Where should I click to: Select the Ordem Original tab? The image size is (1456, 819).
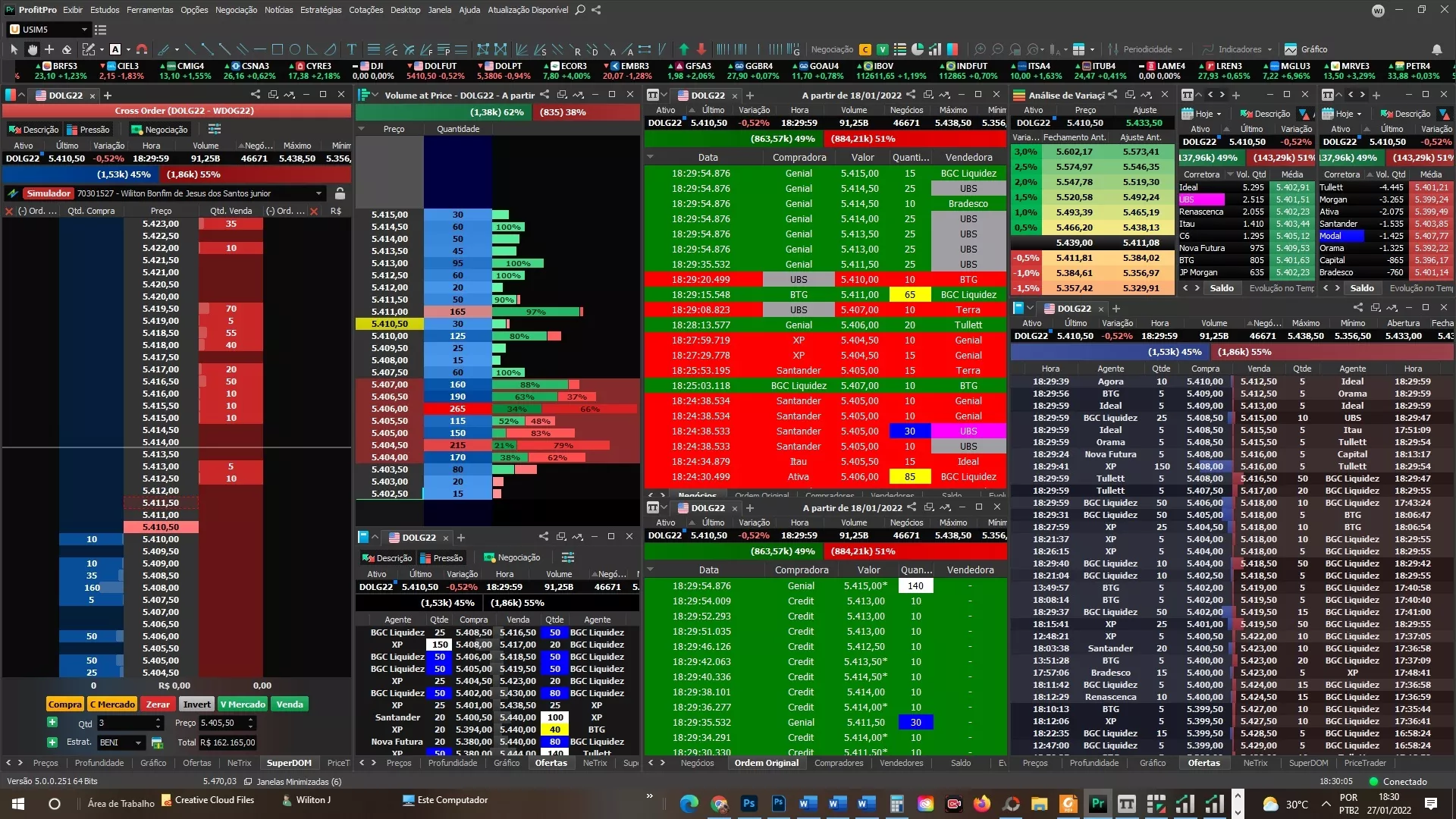click(766, 763)
